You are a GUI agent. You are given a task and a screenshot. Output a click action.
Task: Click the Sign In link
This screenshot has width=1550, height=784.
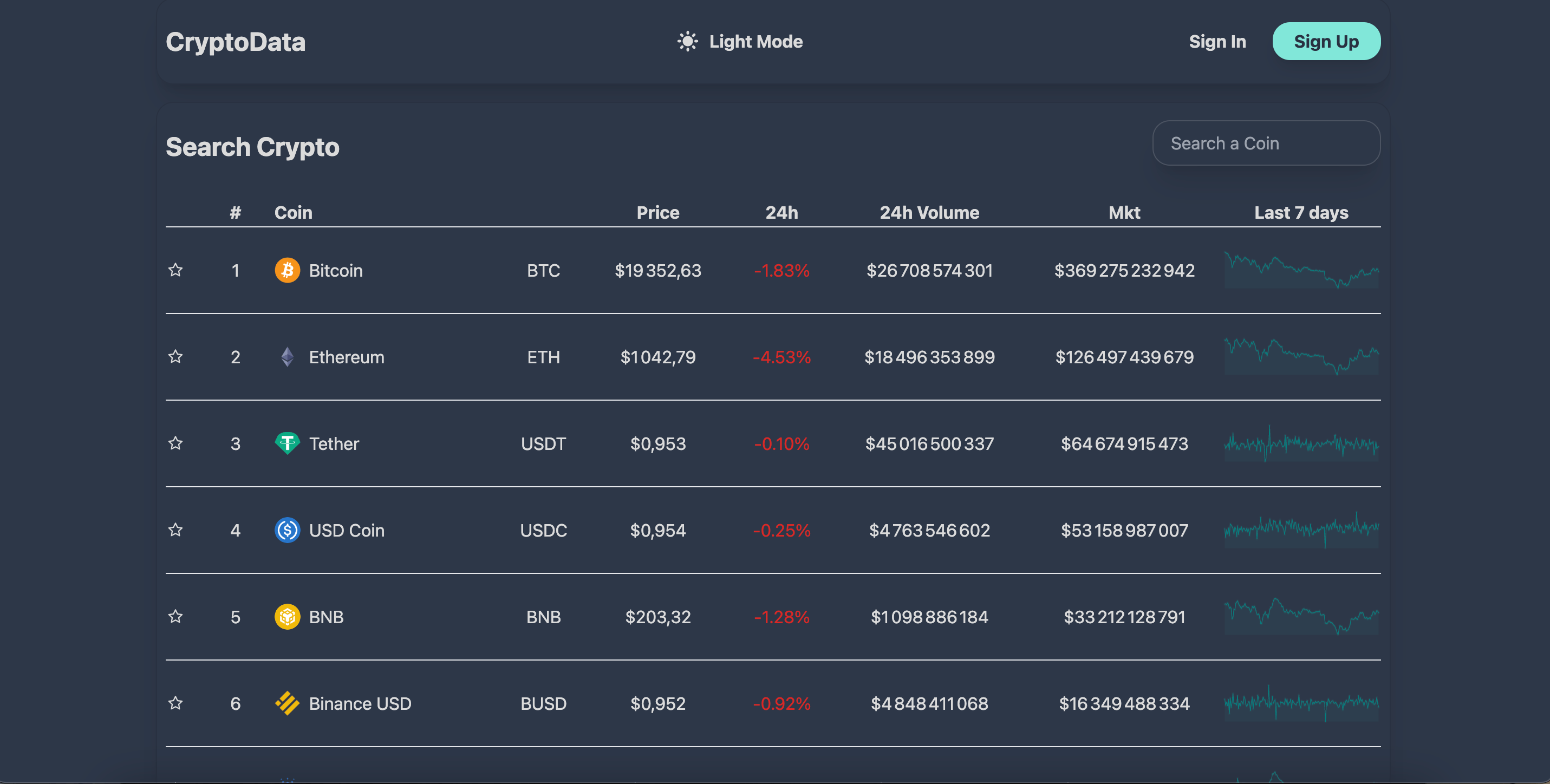click(1217, 41)
